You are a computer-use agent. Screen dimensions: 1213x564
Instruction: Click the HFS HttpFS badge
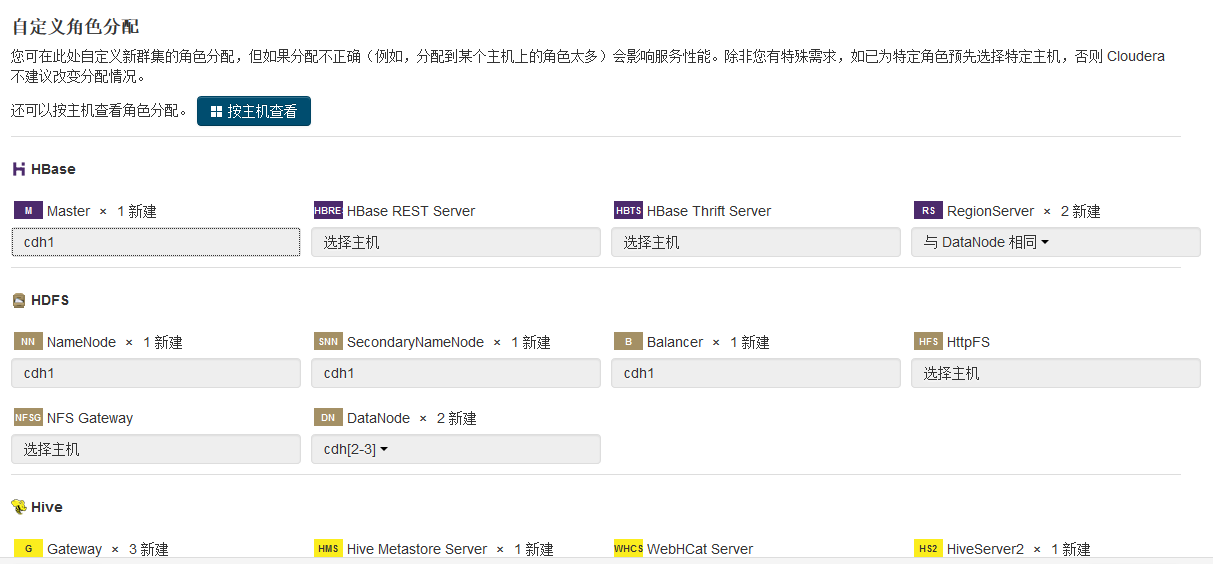pos(928,341)
